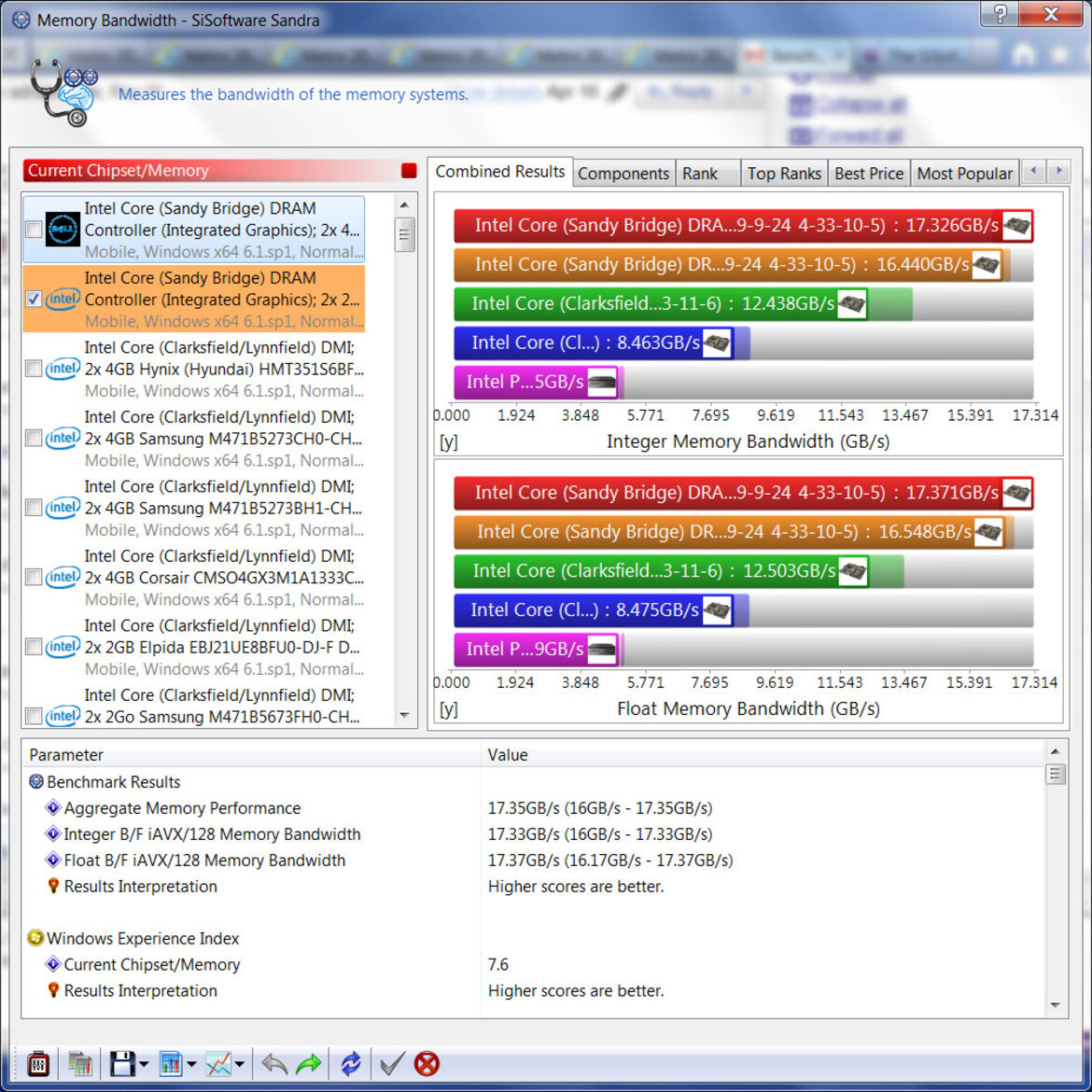Click the line graph icon in toolbar
Screen dimensions: 1092x1092
218,1064
